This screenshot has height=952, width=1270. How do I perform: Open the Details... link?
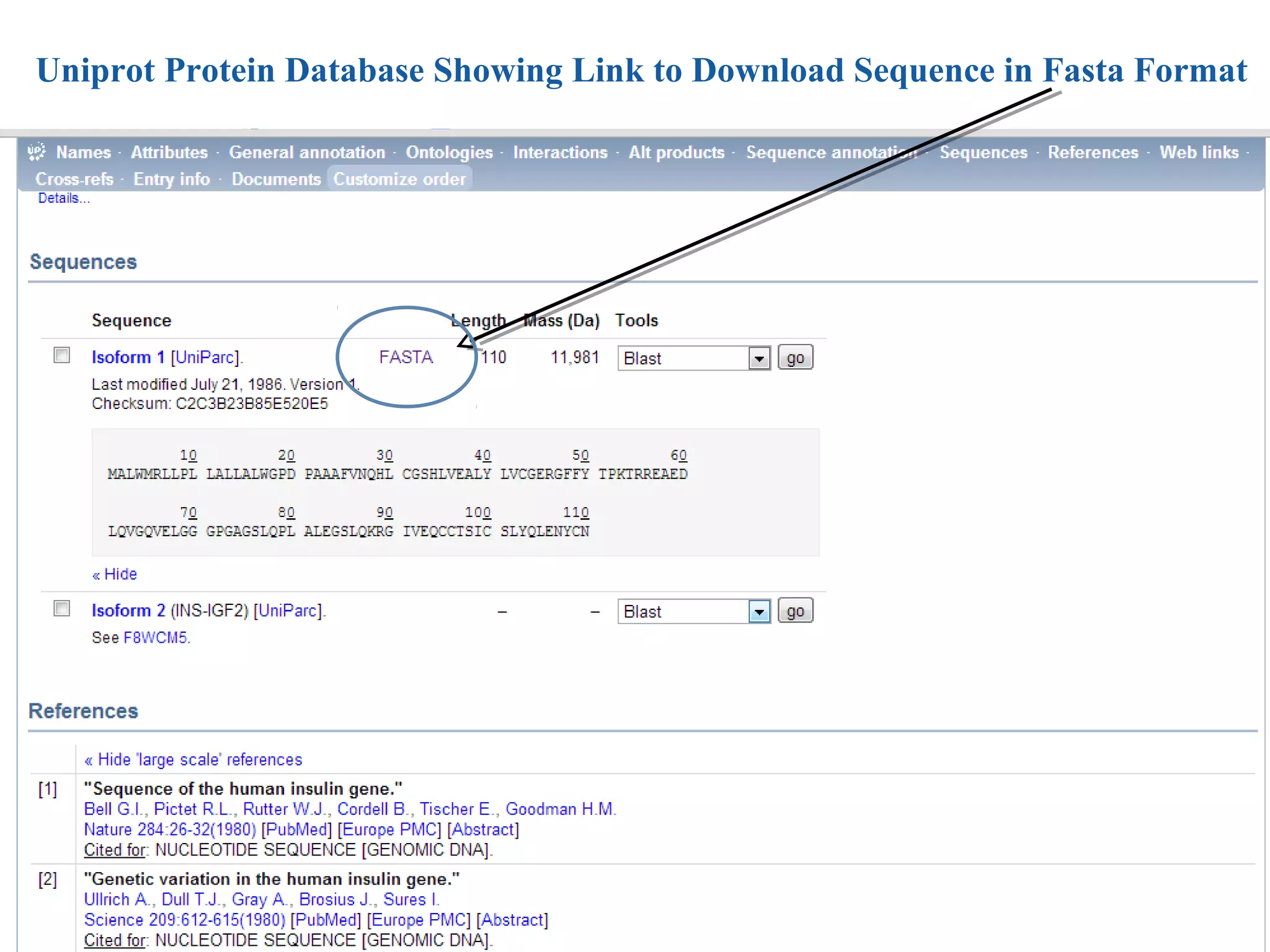64,198
